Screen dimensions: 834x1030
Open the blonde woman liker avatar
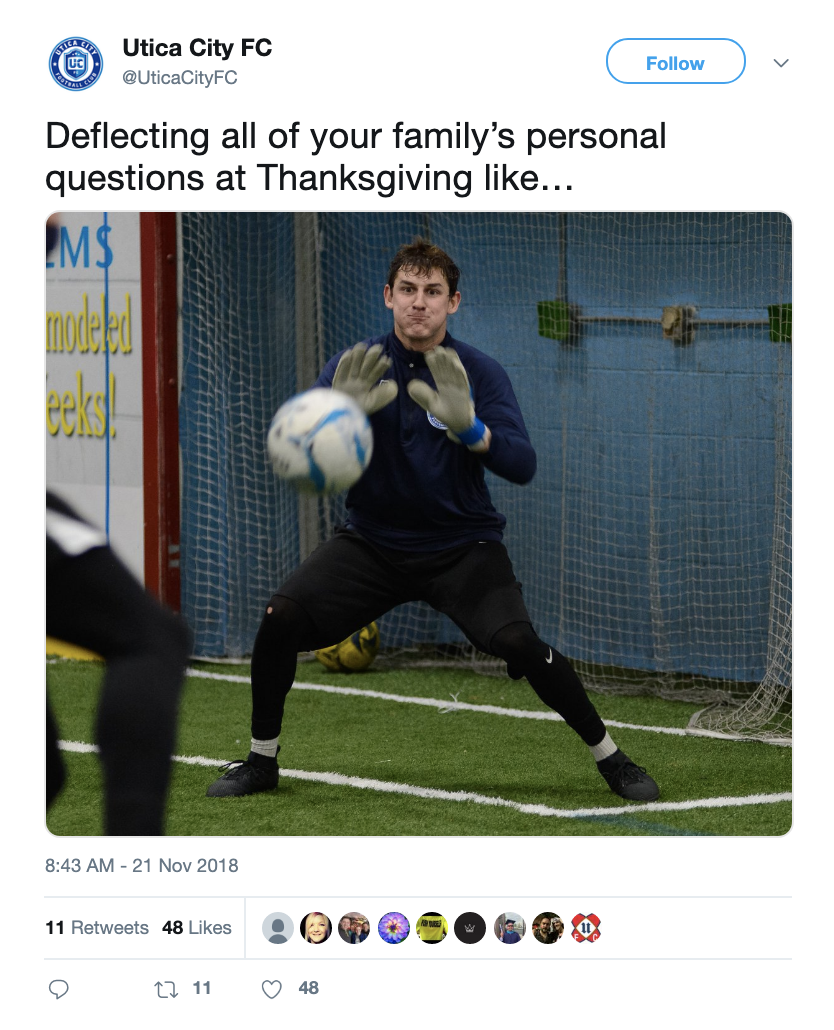316,928
